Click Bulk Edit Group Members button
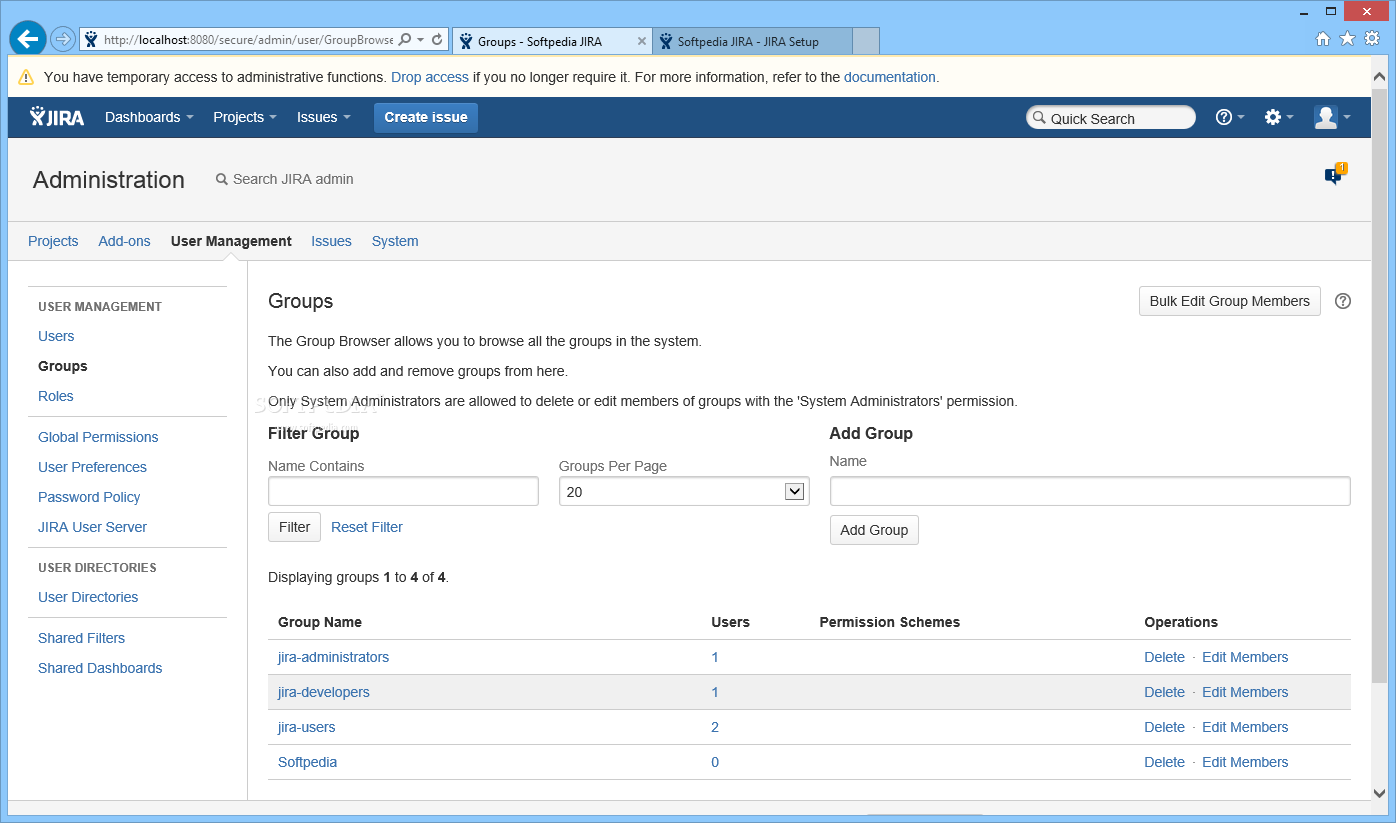Viewport: 1396px width, 823px height. [1229, 301]
